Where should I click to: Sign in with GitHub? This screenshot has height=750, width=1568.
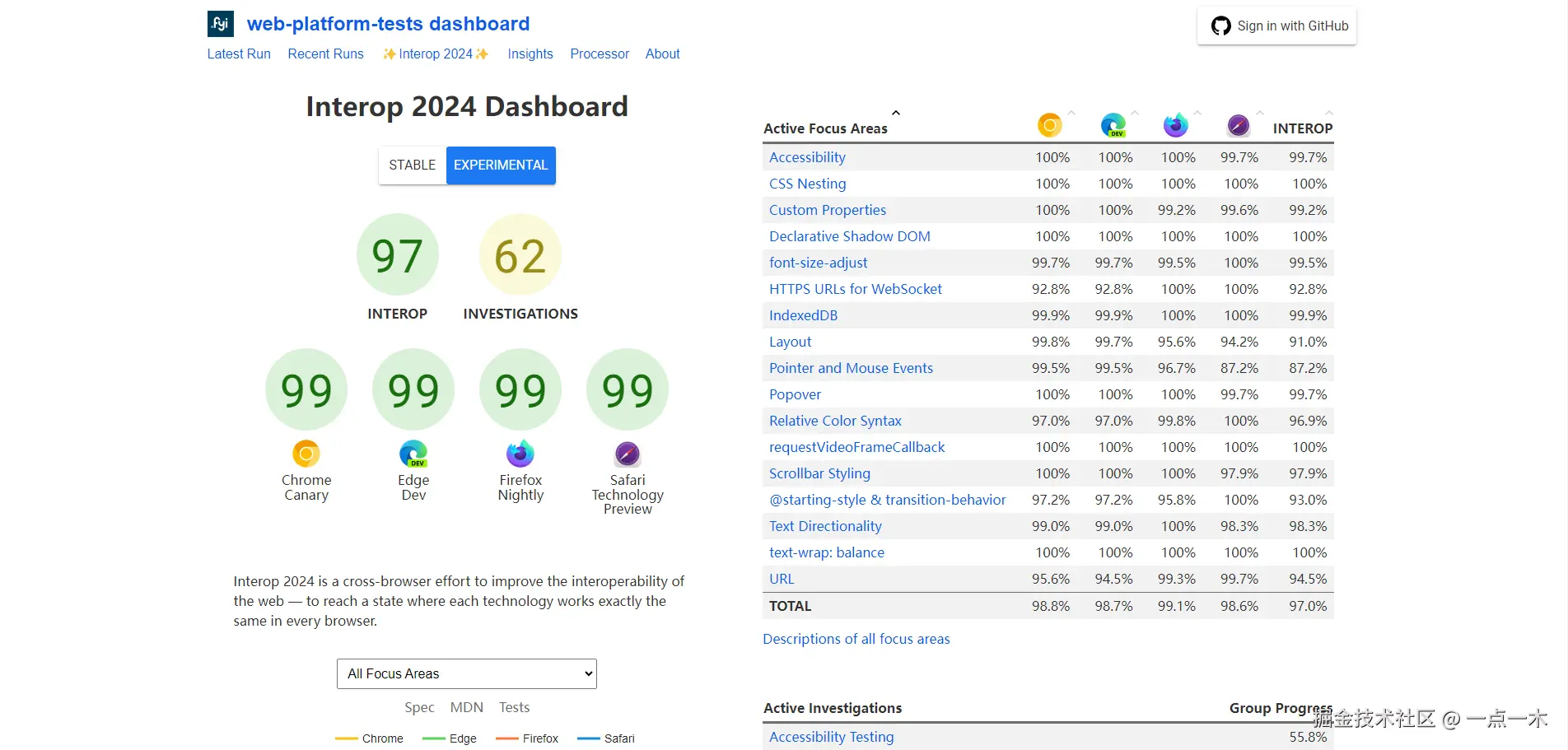[x=1277, y=26]
